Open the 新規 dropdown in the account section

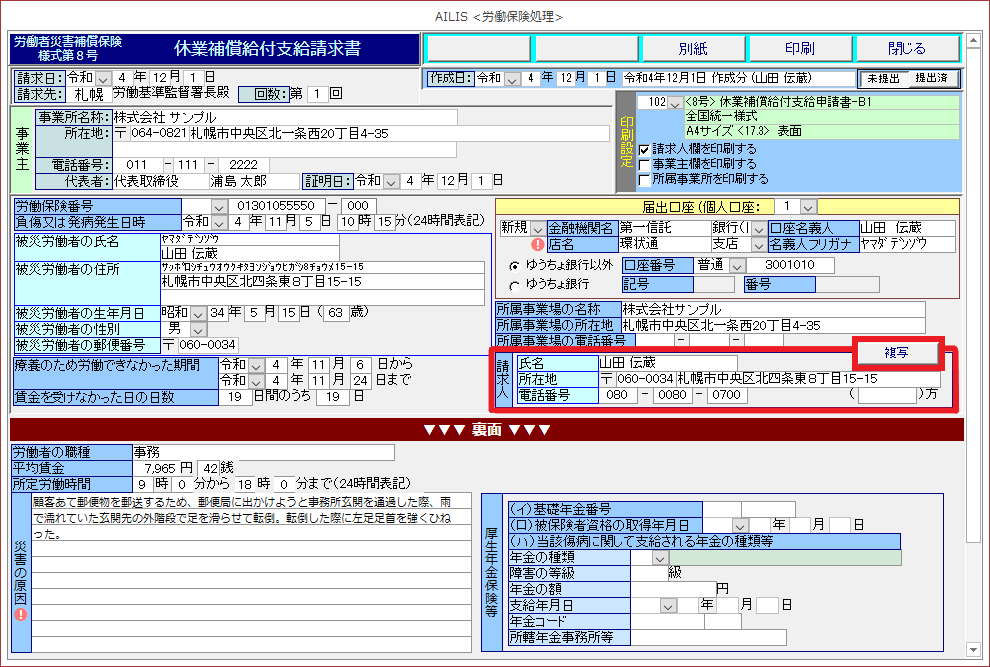point(538,229)
